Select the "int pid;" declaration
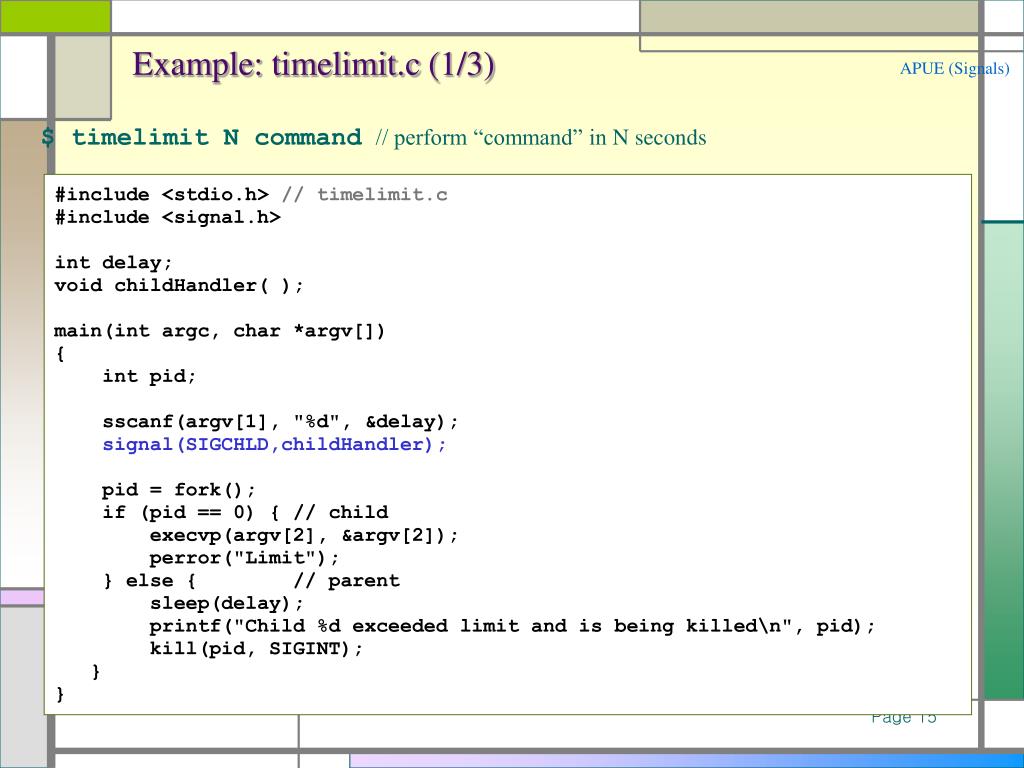This screenshot has width=1024, height=768. [x=150, y=376]
